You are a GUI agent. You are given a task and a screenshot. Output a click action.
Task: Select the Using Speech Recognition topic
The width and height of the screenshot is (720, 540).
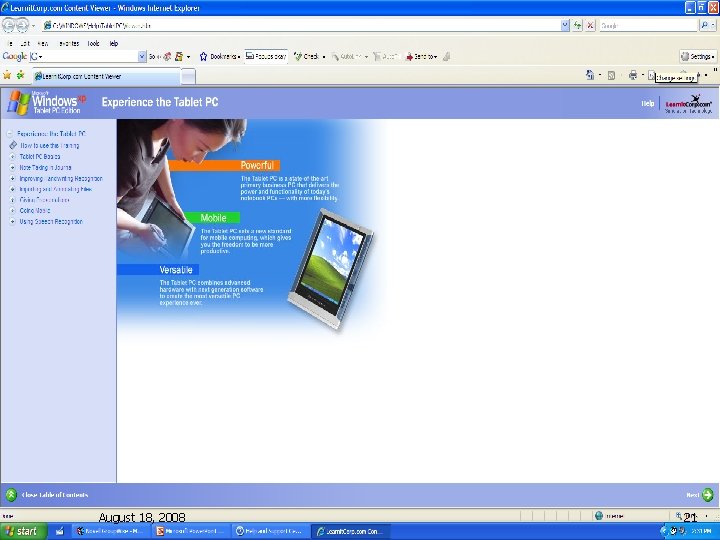tap(51, 221)
